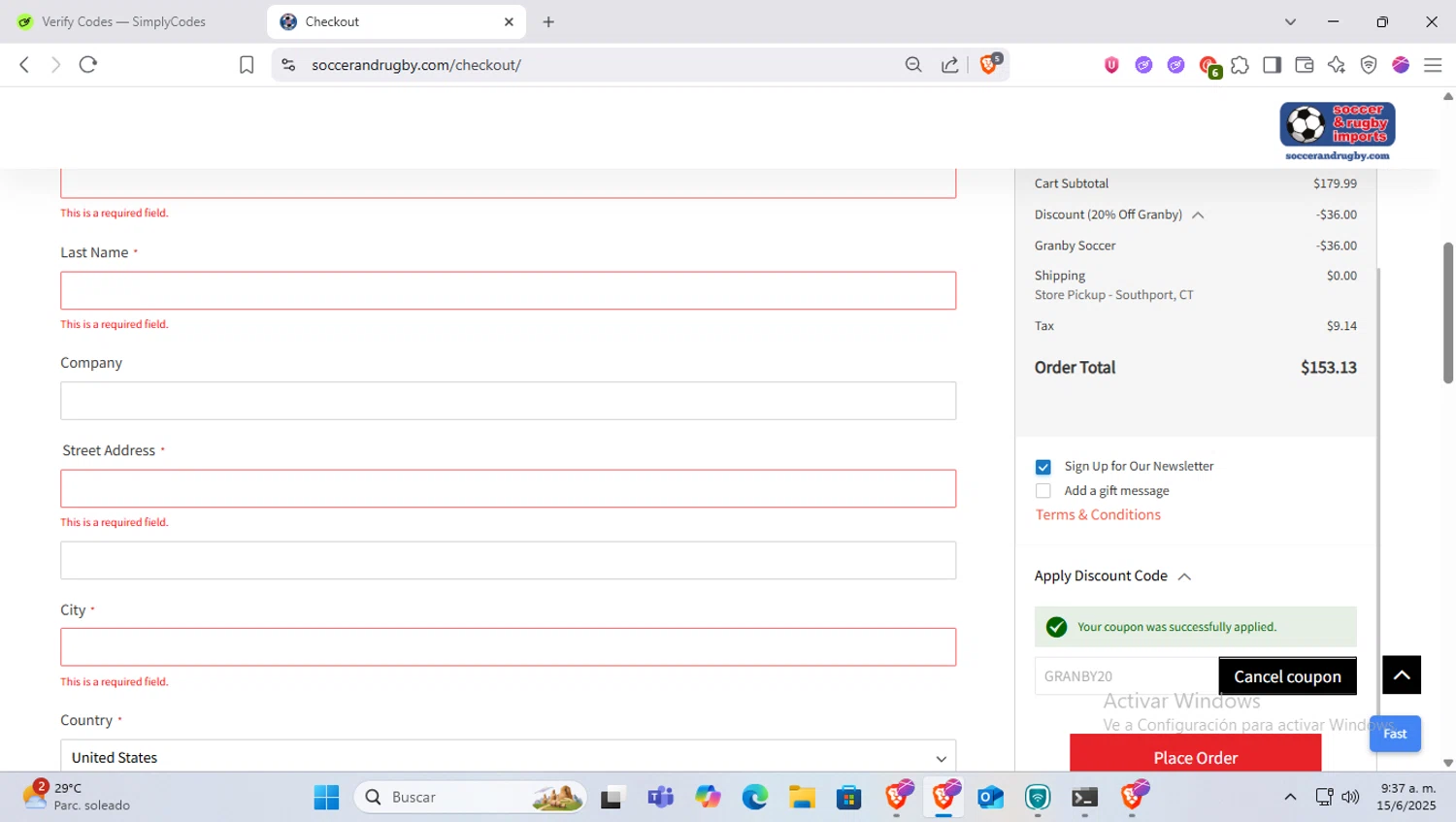Image resolution: width=1456 pixels, height=822 pixels.
Task: Open the browser hamburger menu
Action: (x=1433, y=65)
